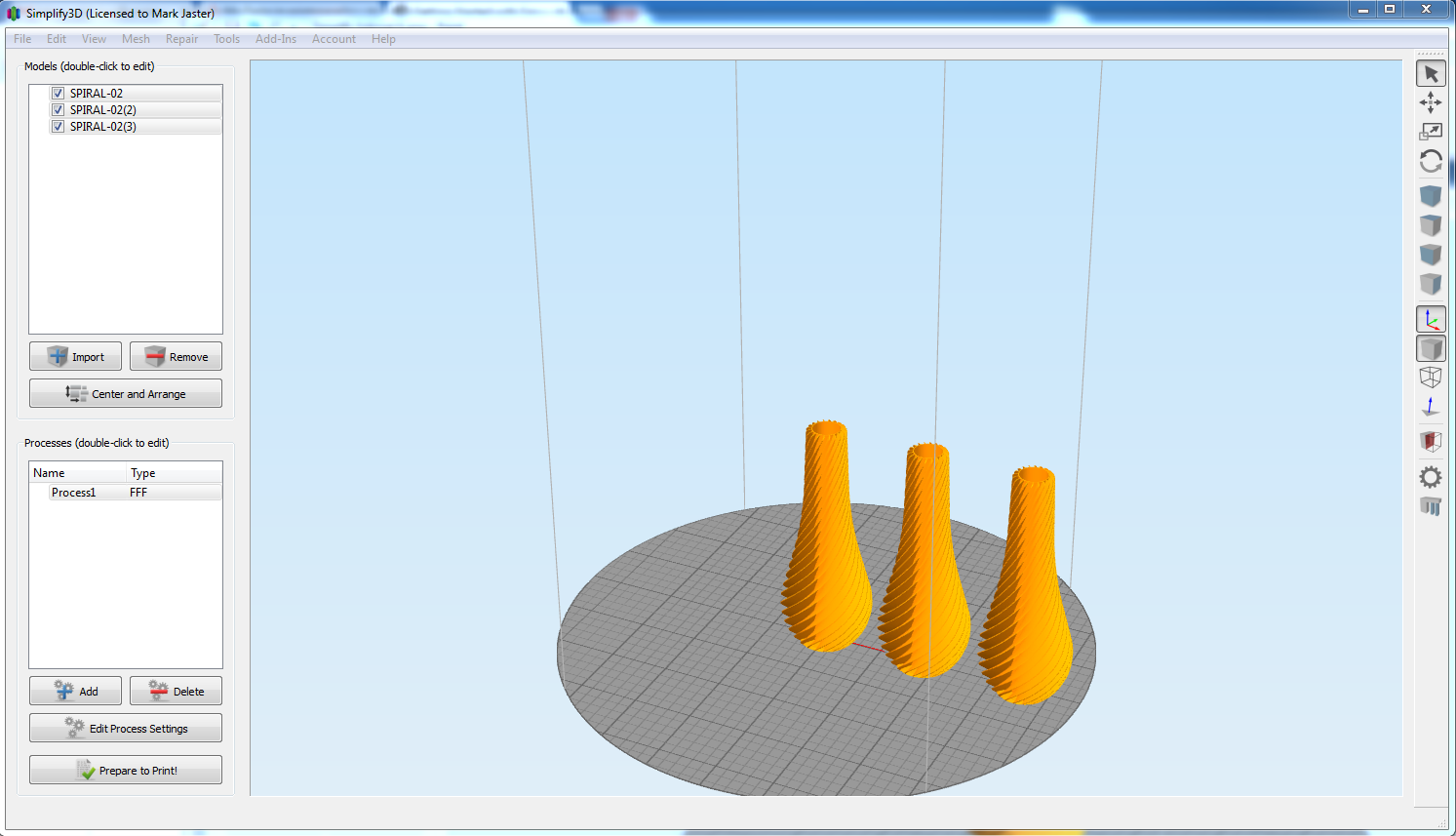This screenshot has height=836, width=1456.
Task: Click the Center and Arrange button
Action: click(125, 393)
